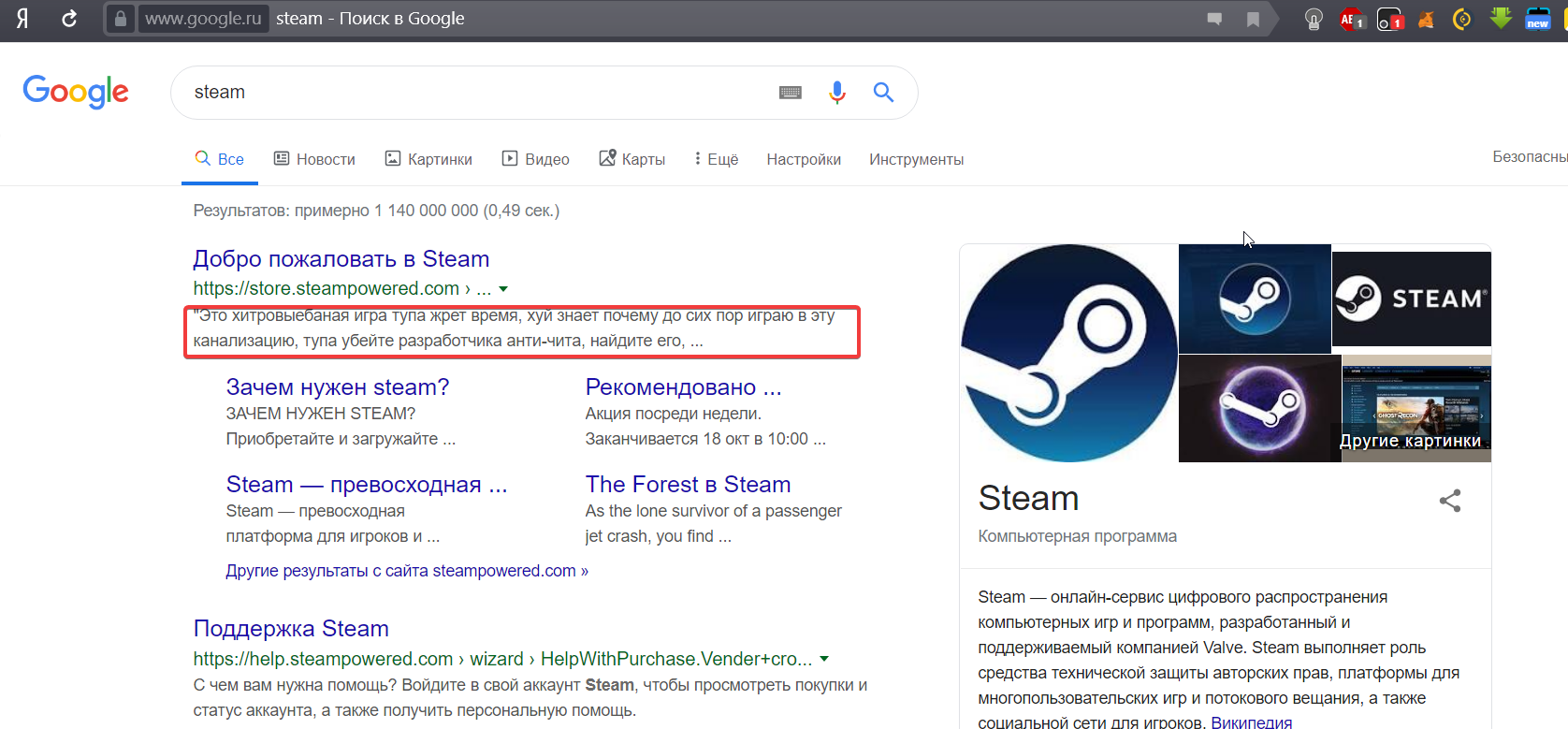Image resolution: width=1568 pixels, height=729 pixels.
Task: Open 'The Forest в Steam' sitelink
Action: click(688, 485)
